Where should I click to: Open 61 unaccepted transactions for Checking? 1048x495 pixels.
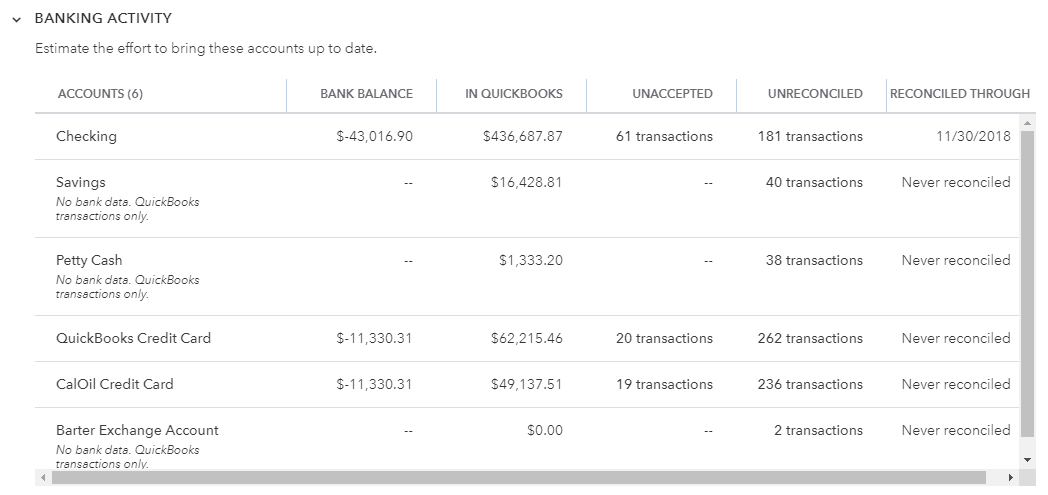664,136
